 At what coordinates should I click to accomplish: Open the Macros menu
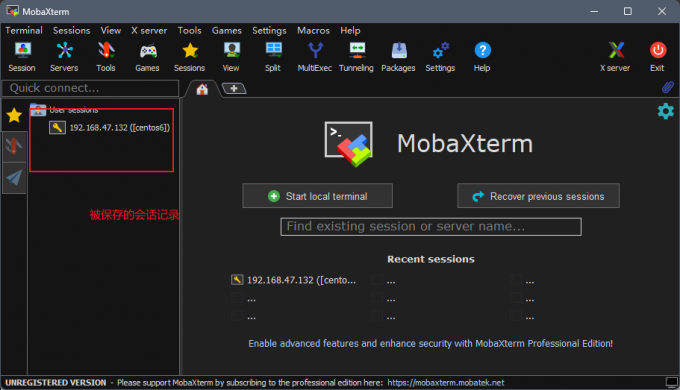(x=313, y=30)
